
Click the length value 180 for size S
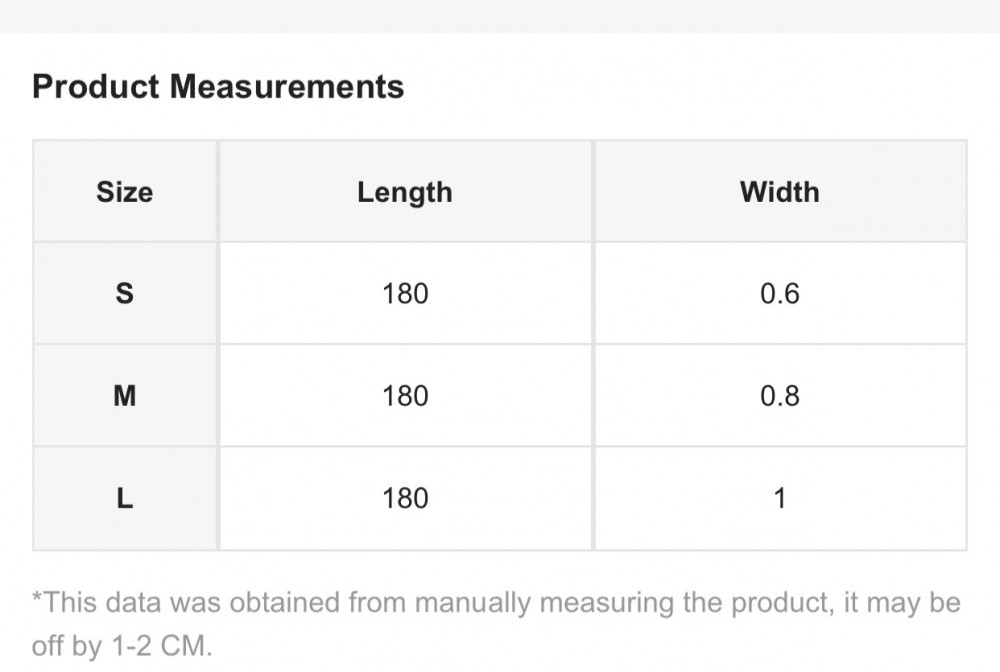click(405, 294)
